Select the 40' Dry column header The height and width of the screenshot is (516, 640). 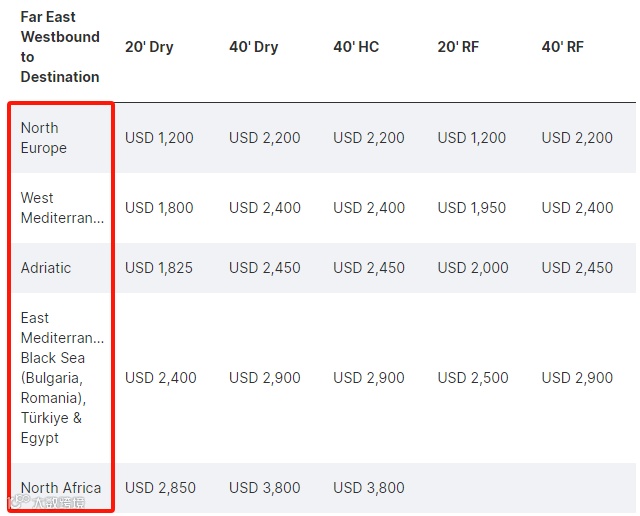pyautogui.click(x=253, y=47)
